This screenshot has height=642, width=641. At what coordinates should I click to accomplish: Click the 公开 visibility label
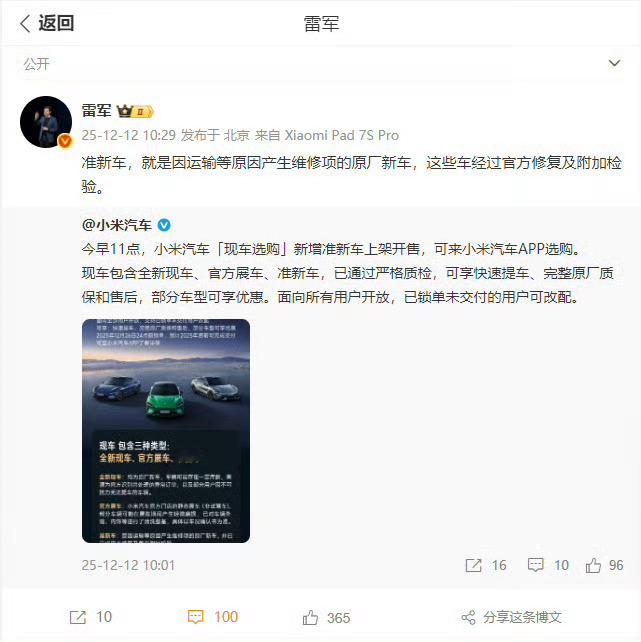36,64
